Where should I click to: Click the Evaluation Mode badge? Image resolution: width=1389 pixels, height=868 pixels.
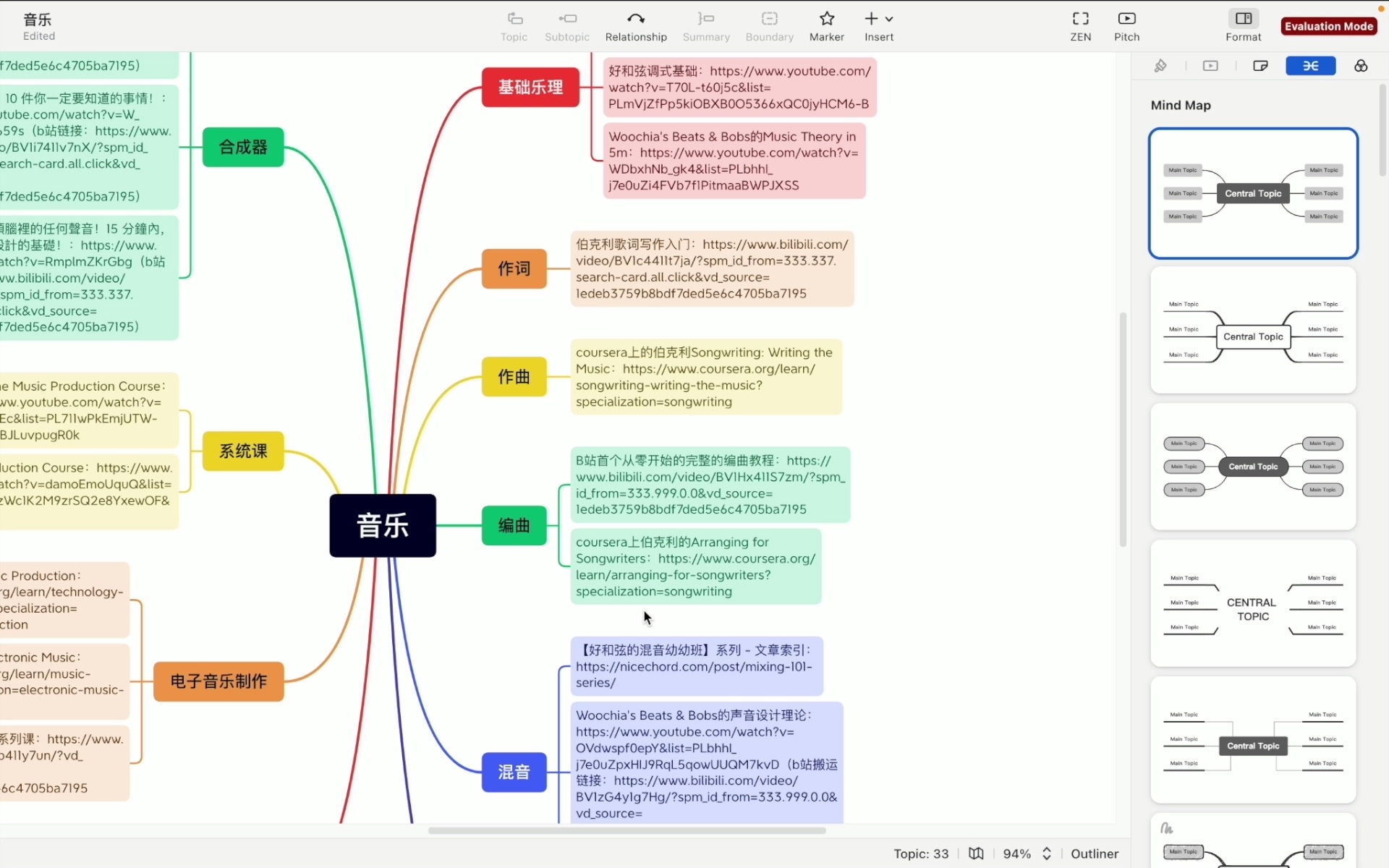[x=1329, y=26]
